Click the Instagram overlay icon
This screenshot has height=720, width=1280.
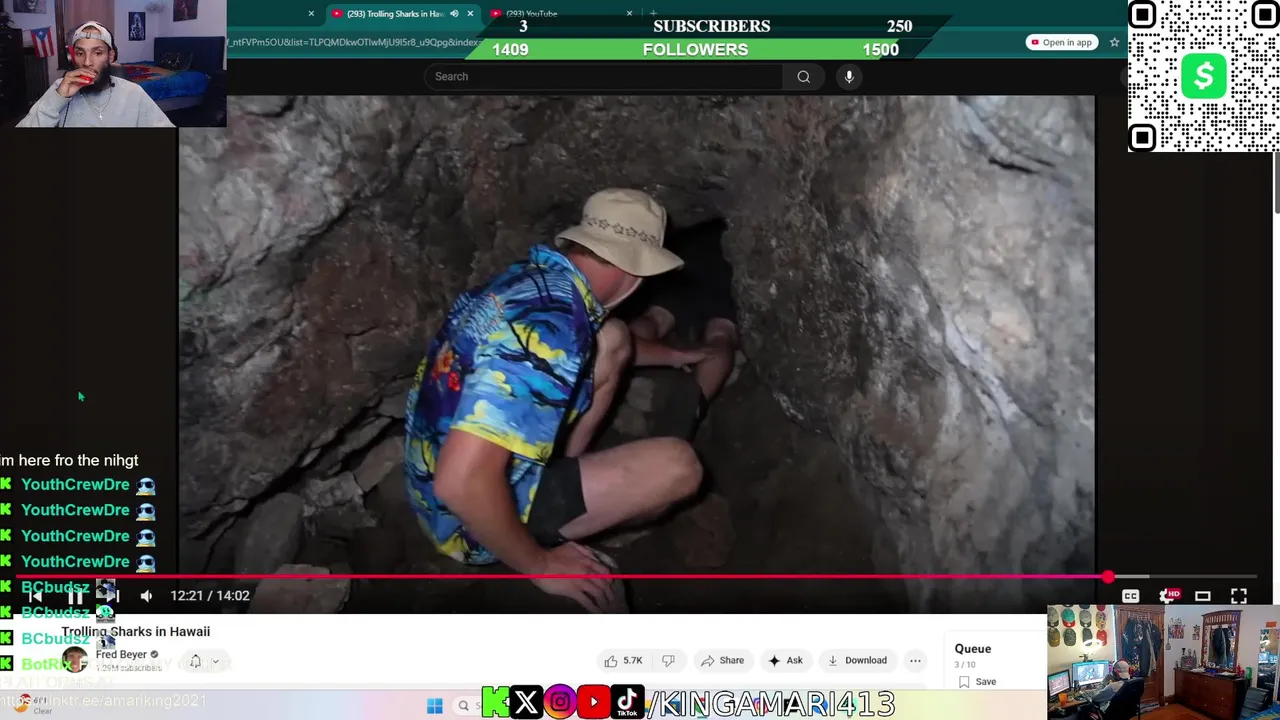click(560, 702)
